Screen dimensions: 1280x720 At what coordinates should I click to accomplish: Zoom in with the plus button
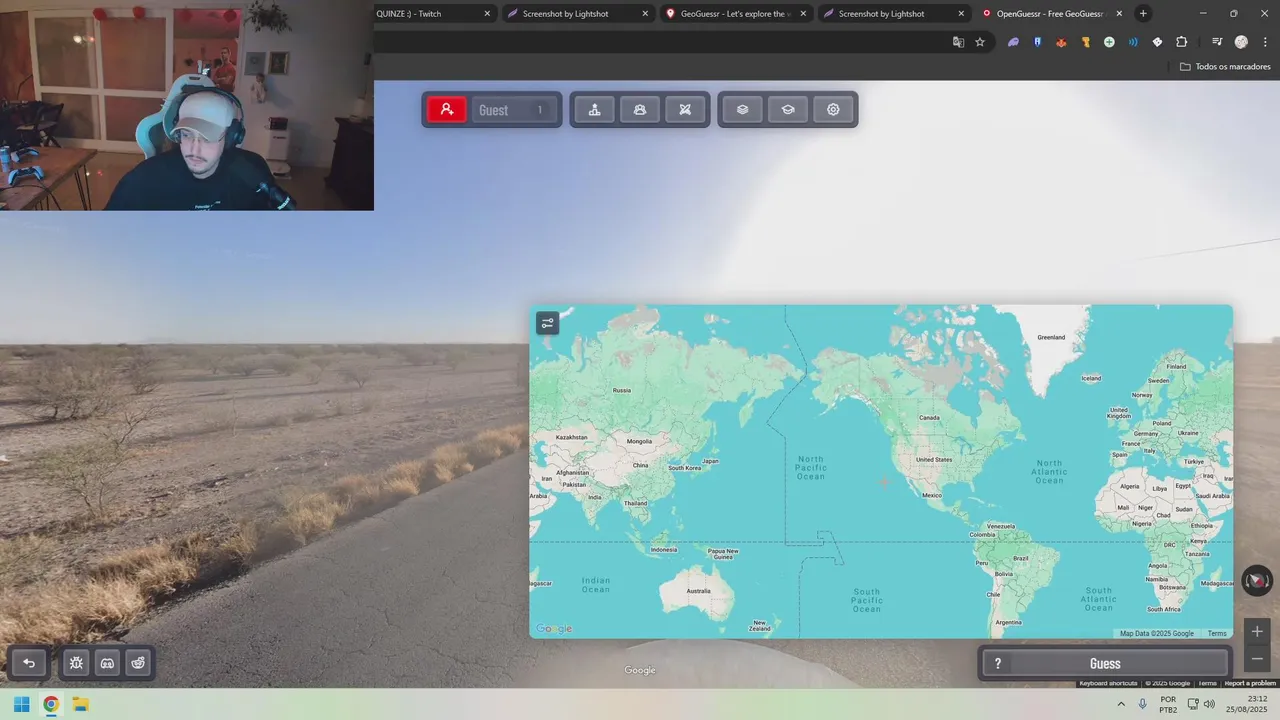tap(1257, 631)
